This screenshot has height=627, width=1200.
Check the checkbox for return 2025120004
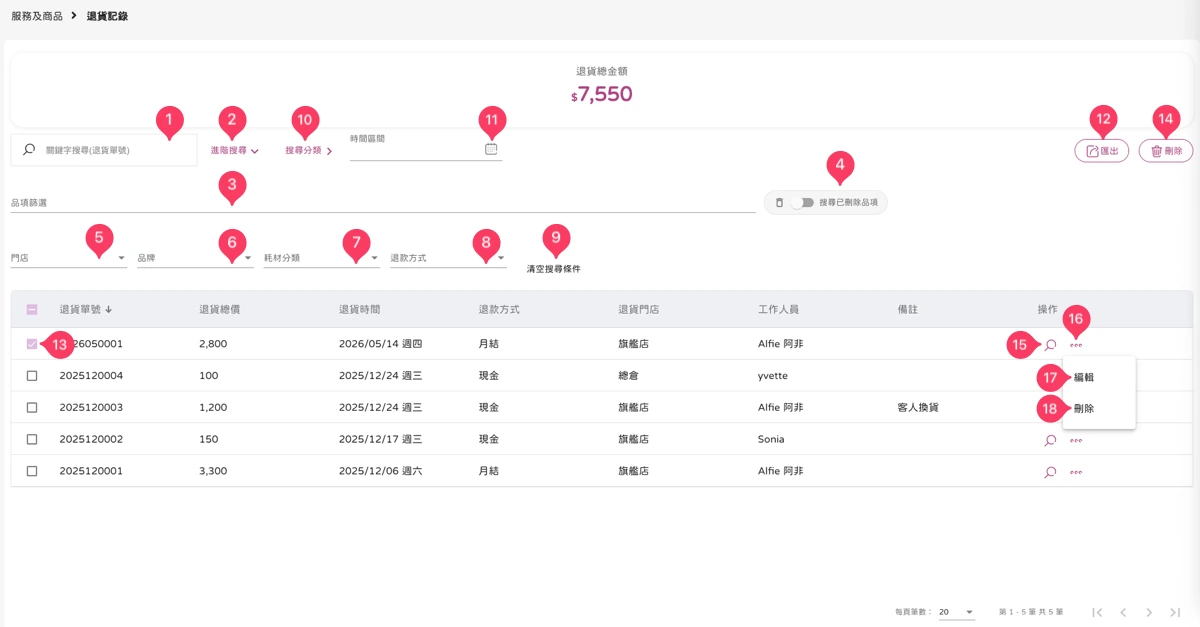(x=32, y=376)
